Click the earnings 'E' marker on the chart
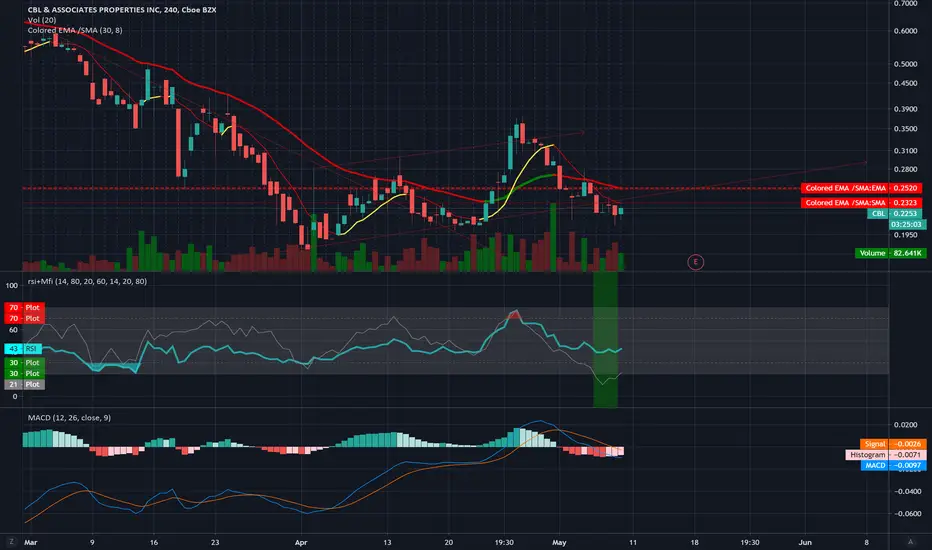 coord(695,262)
